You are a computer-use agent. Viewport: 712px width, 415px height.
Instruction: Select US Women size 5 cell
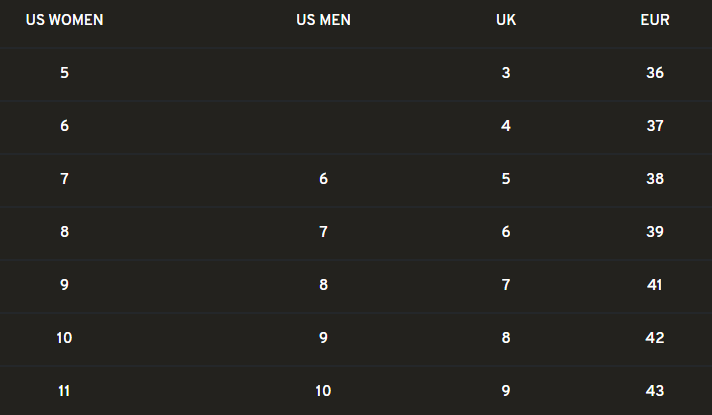64,73
